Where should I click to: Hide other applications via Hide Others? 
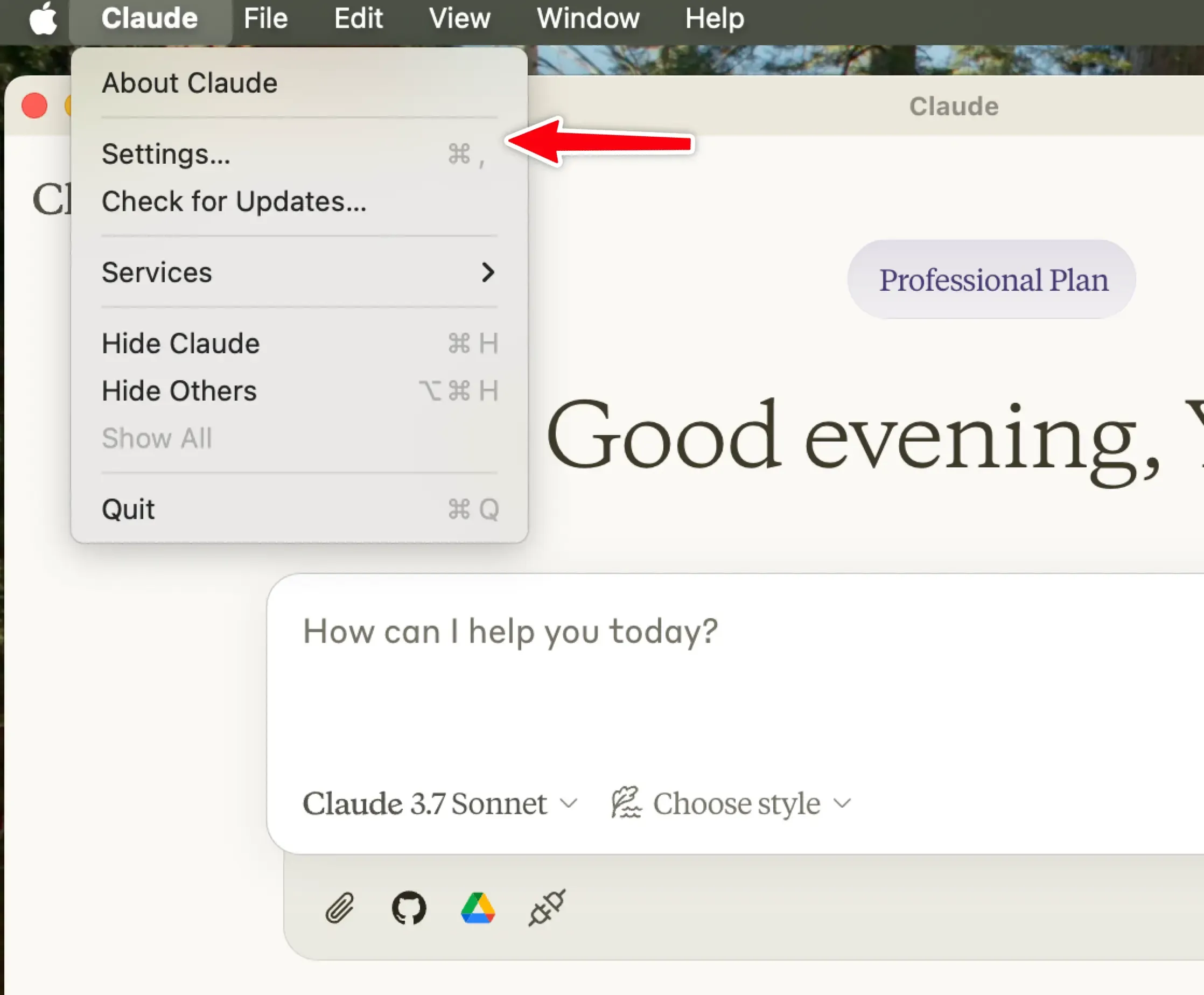click(x=179, y=391)
